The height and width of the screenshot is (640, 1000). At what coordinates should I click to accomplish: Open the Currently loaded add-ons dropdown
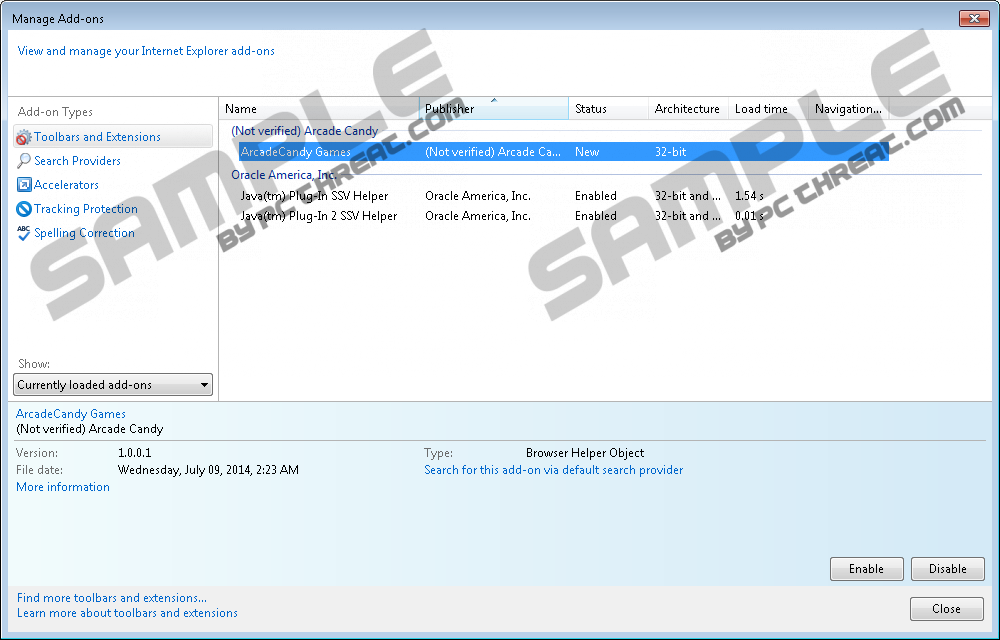113,385
